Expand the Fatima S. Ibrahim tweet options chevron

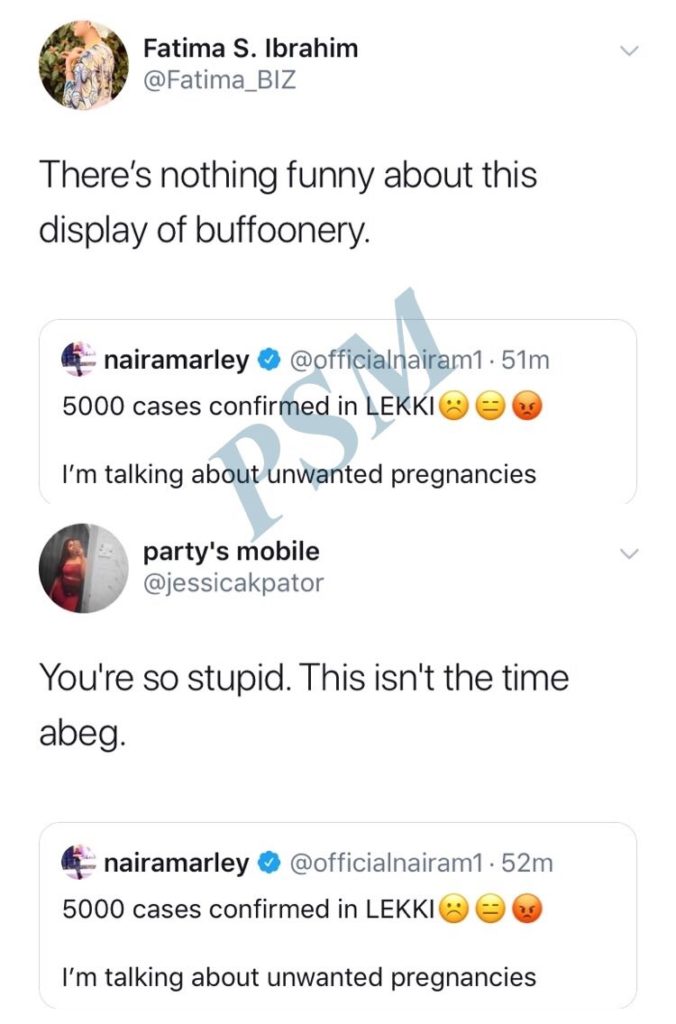click(629, 50)
